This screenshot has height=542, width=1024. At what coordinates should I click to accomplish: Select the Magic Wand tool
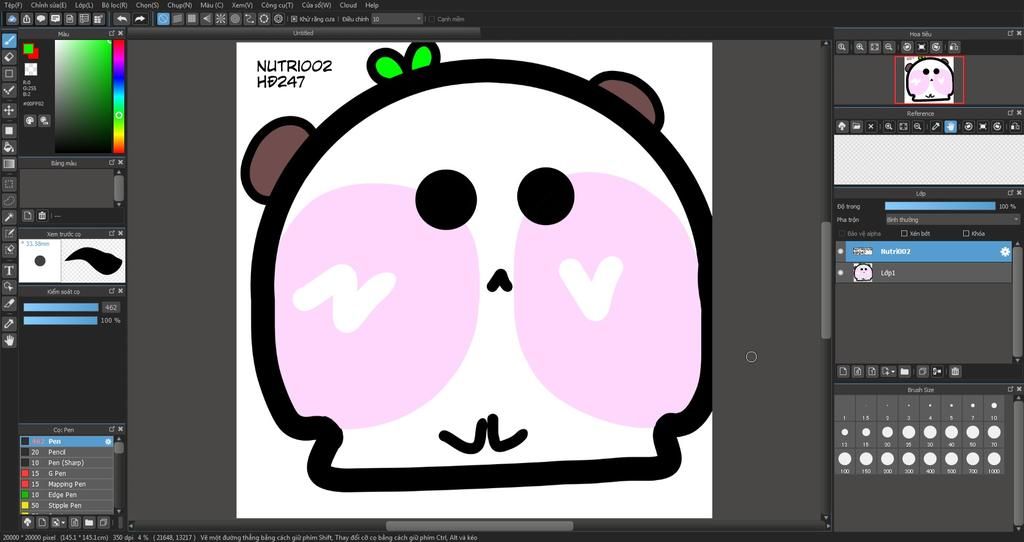point(9,217)
